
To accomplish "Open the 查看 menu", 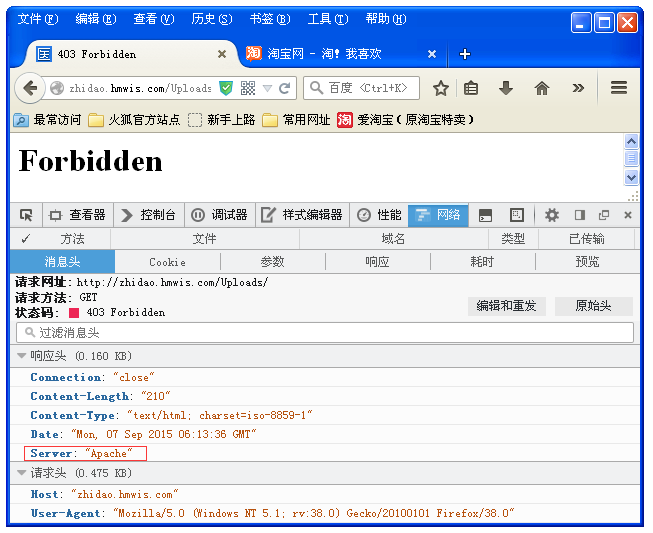I will coord(154,19).
